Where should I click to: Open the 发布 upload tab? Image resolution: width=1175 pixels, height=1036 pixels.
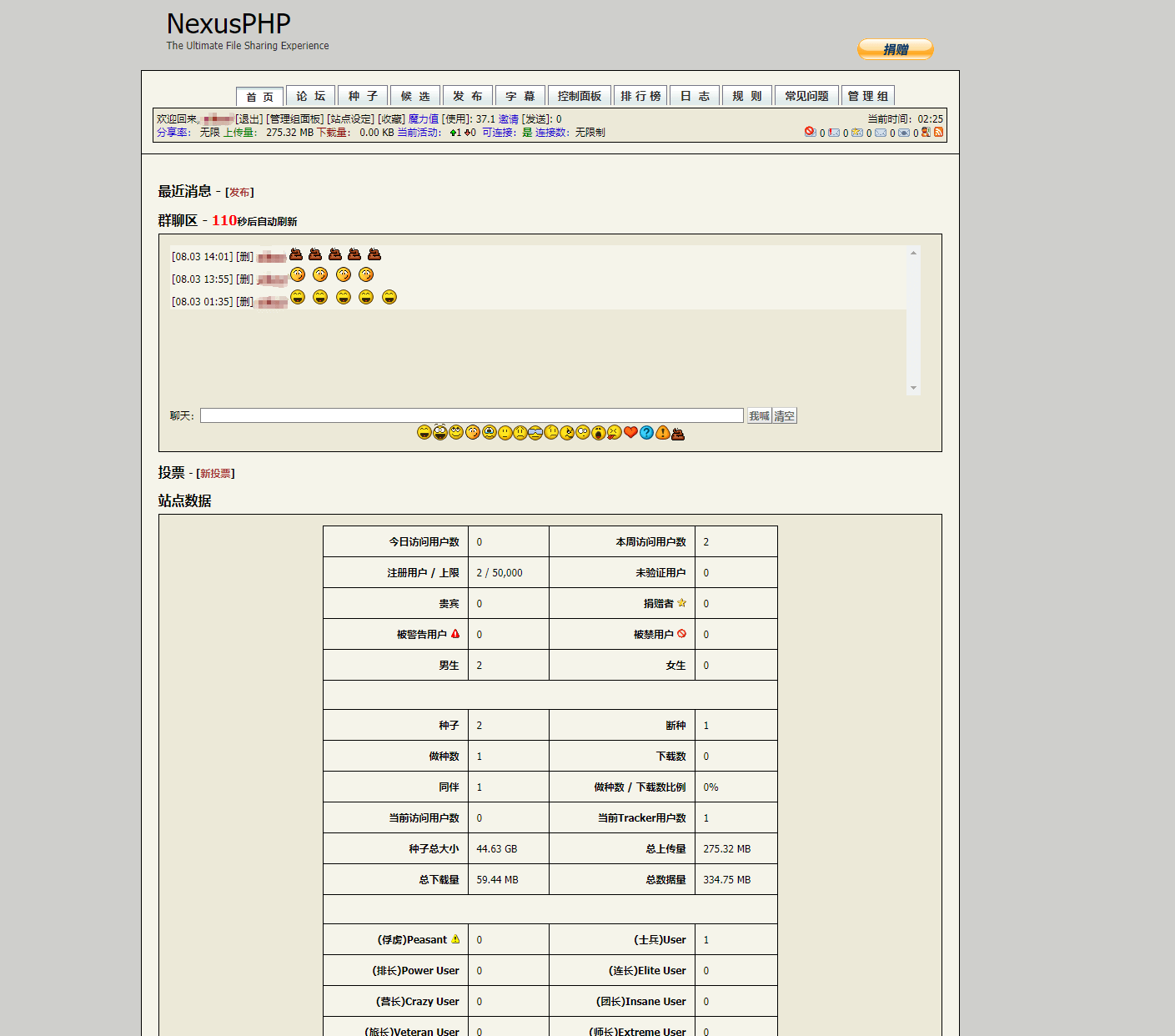(x=468, y=96)
